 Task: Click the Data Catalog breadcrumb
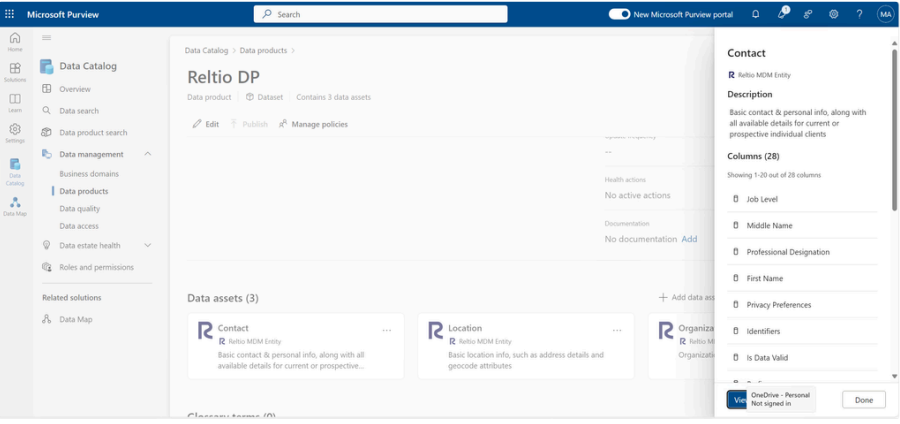pyautogui.click(x=206, y=50)
